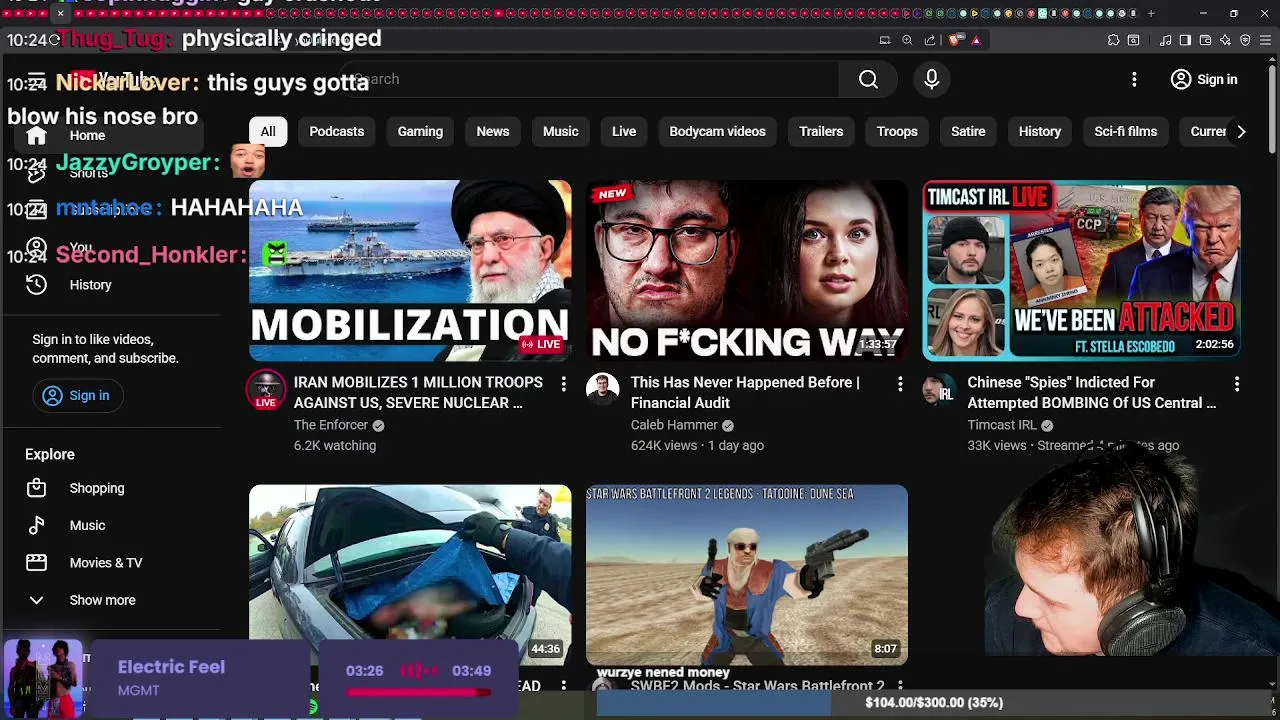
Task: Open Brave Rewards triangle icon
Action: [976, 40]
